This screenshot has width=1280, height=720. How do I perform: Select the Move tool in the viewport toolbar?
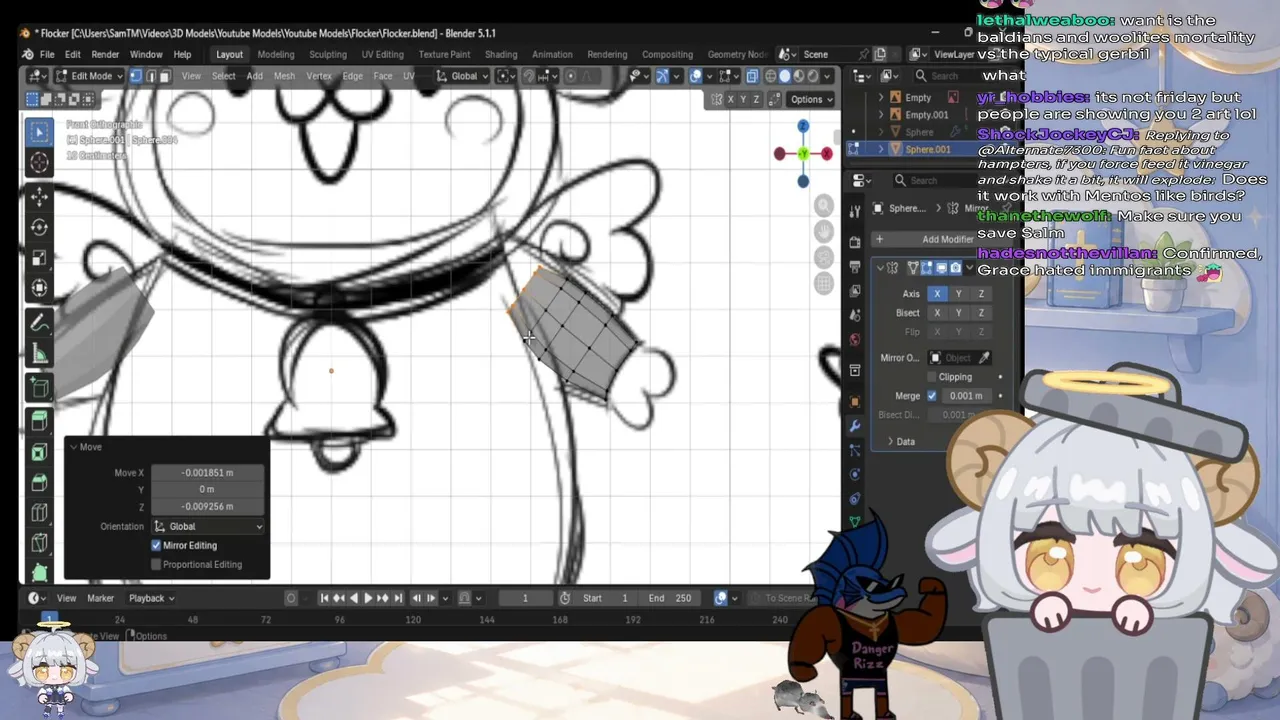pyautogui.click(x=40, y=196)
